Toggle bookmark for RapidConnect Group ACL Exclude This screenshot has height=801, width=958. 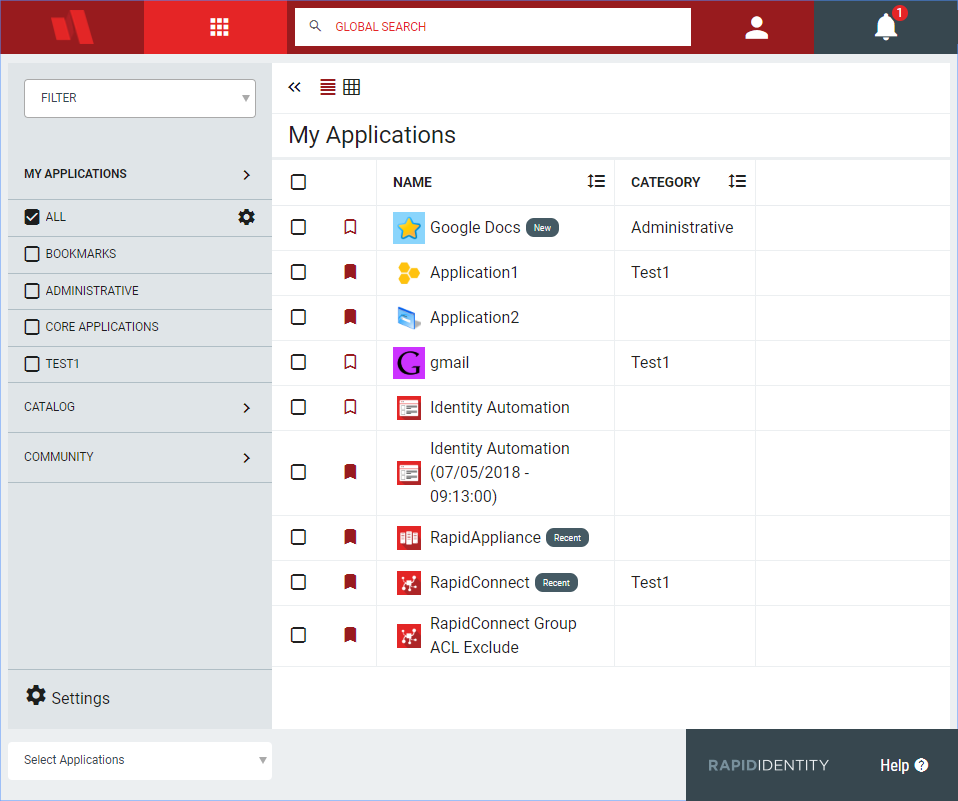pyautogui.click(x=350, y=635)
